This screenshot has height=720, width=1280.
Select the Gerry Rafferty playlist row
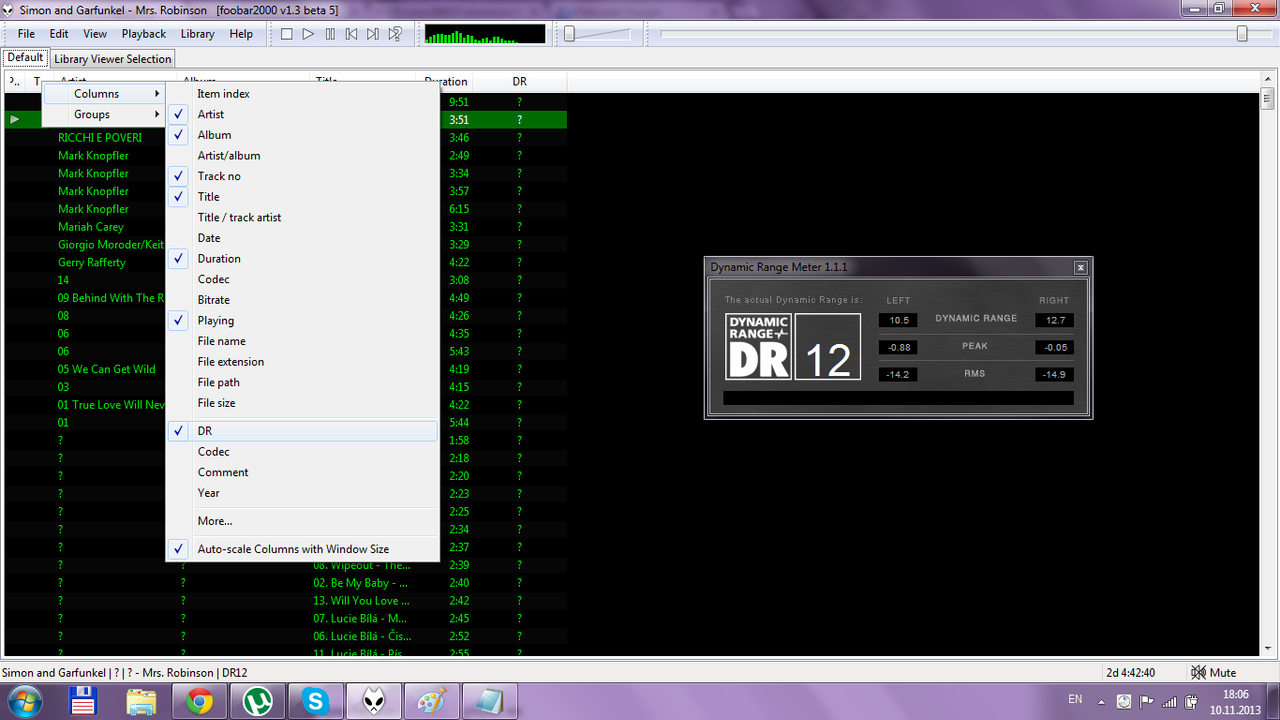click(286, 263)
